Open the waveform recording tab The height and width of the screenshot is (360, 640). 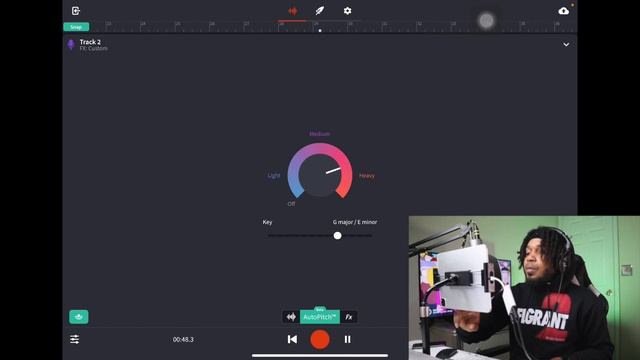(x=292, y=11)
